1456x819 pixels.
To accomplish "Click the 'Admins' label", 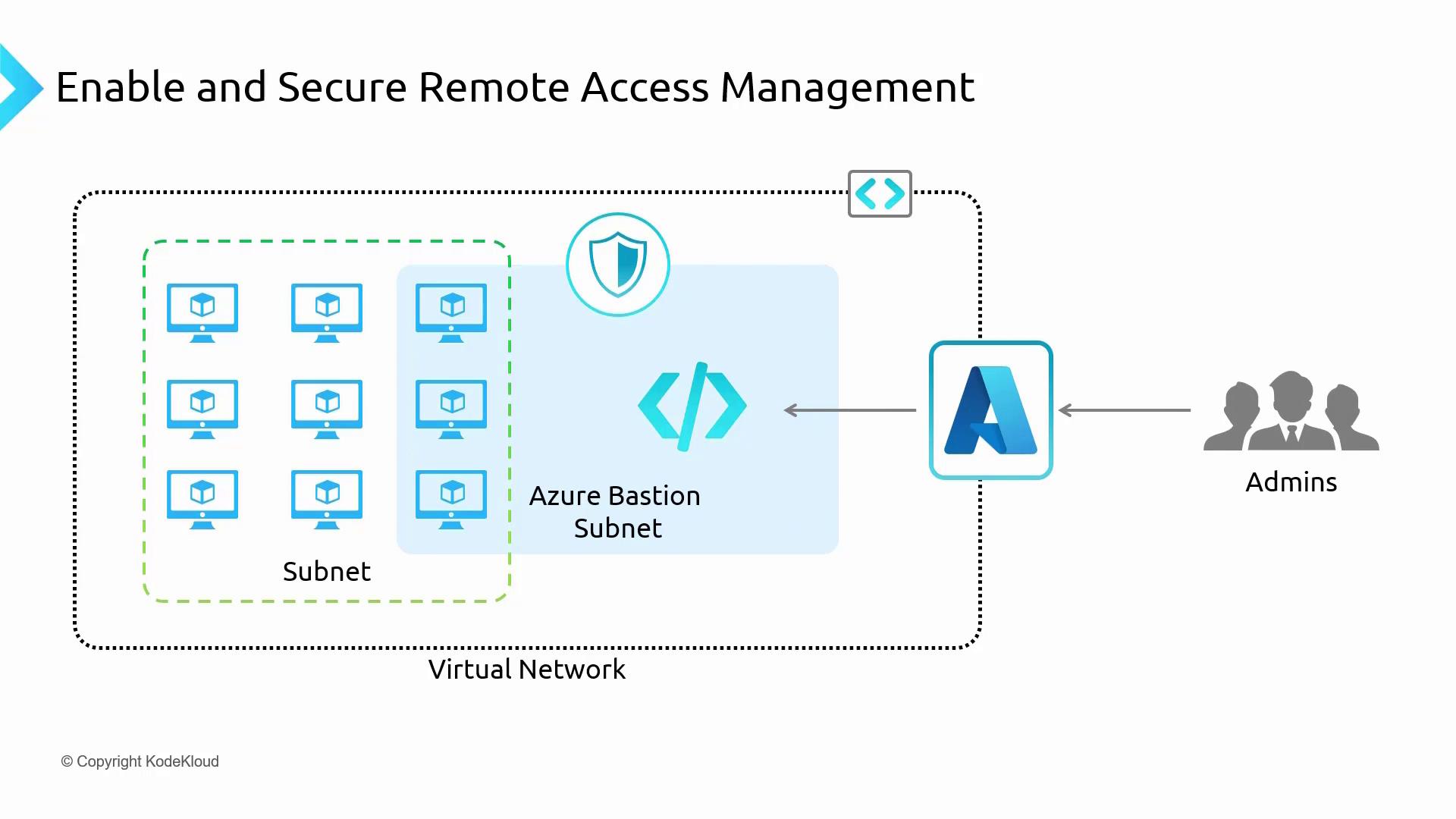I will click(x=1291, y=482).
